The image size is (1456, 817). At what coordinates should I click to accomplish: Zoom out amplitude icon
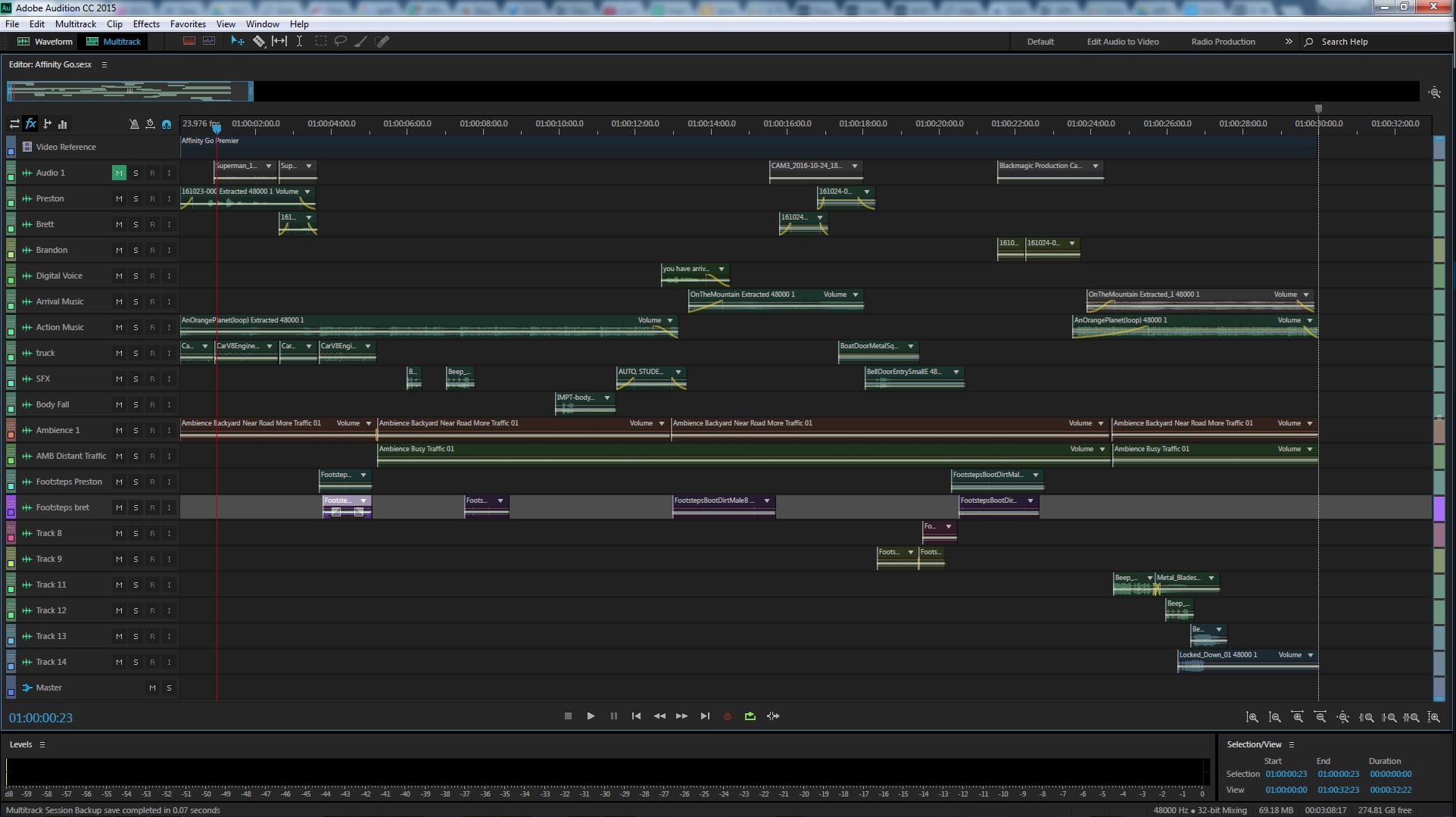tap(1275, 717)
